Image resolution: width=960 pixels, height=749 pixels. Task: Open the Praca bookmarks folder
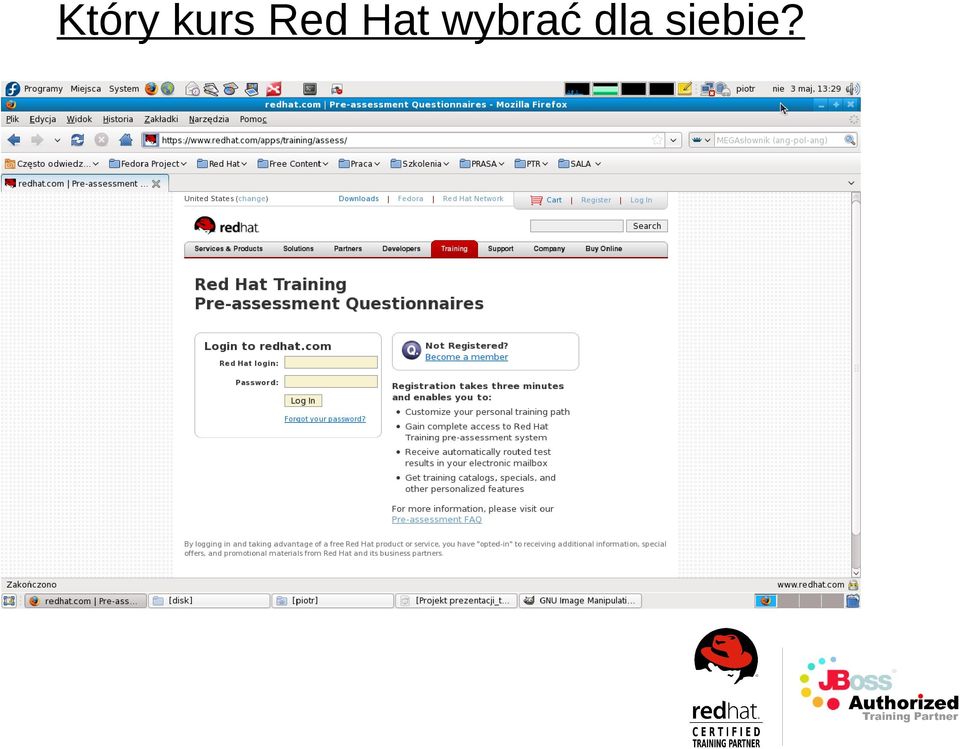tap(359, 164)
